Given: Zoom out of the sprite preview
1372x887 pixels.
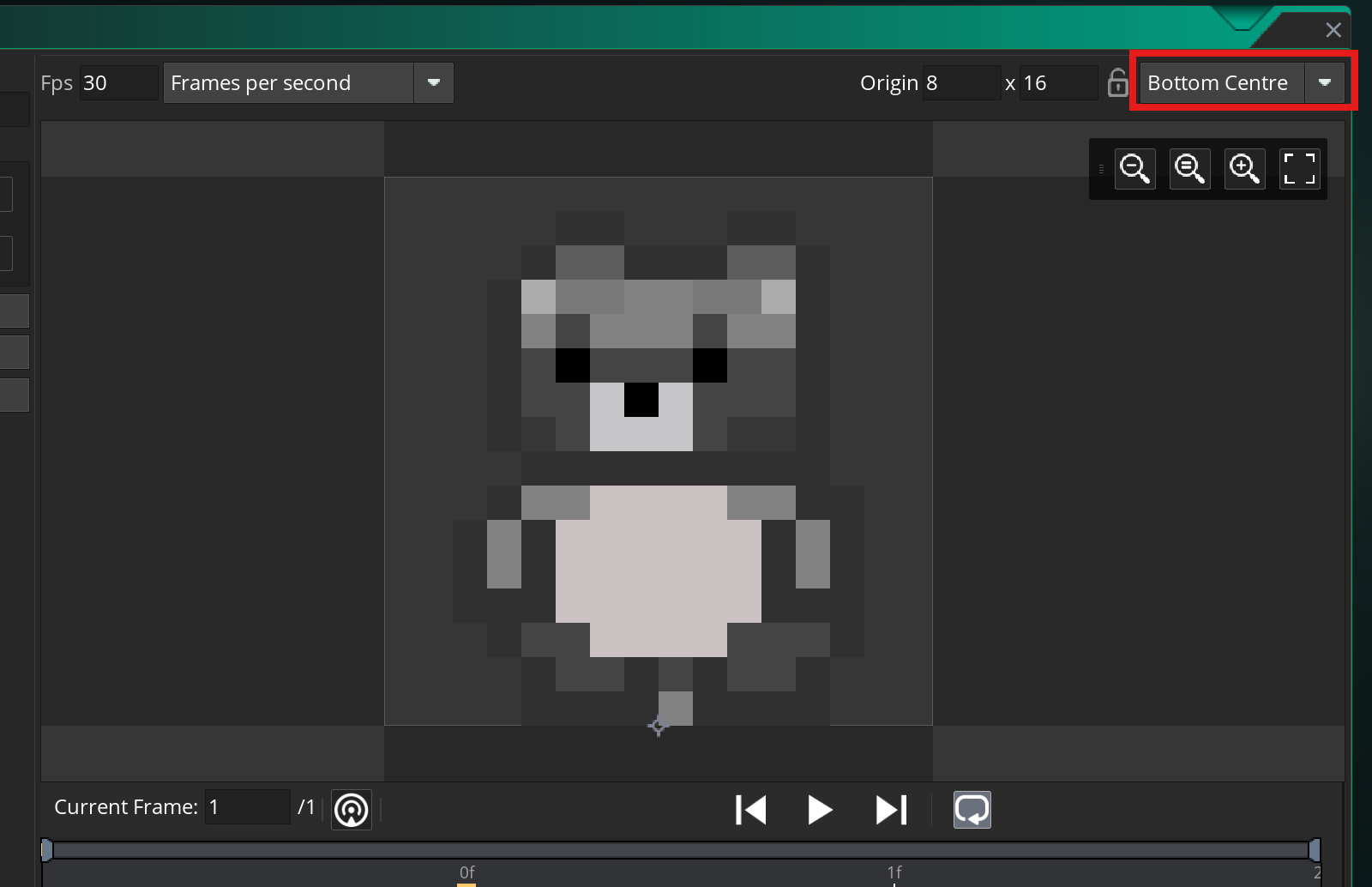Looking at the screenshot, I should tap(1134, 168).
